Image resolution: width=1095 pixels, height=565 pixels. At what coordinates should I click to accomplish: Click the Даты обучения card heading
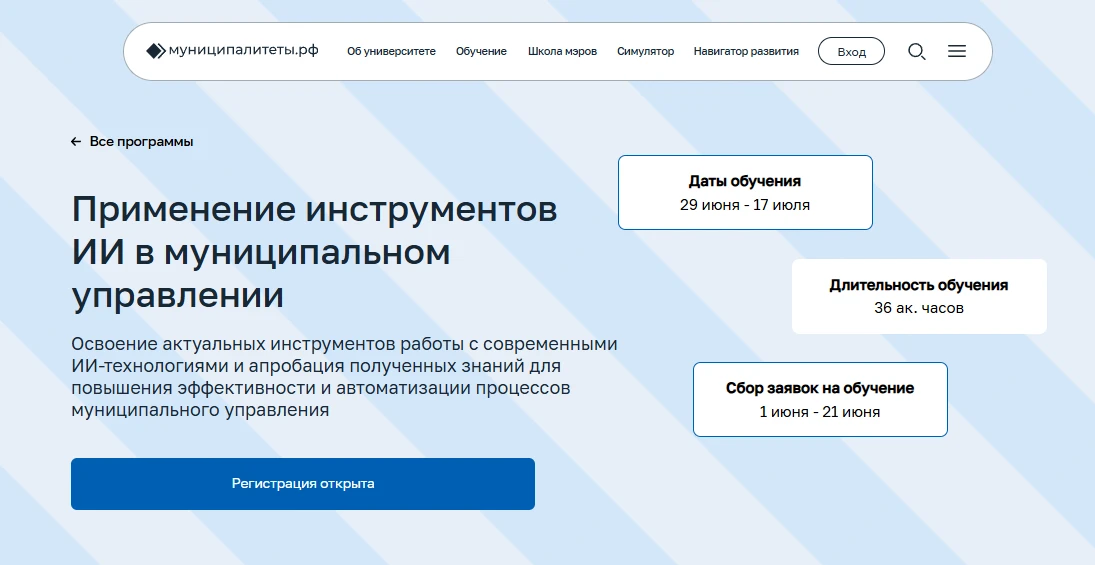pos(744,181)
